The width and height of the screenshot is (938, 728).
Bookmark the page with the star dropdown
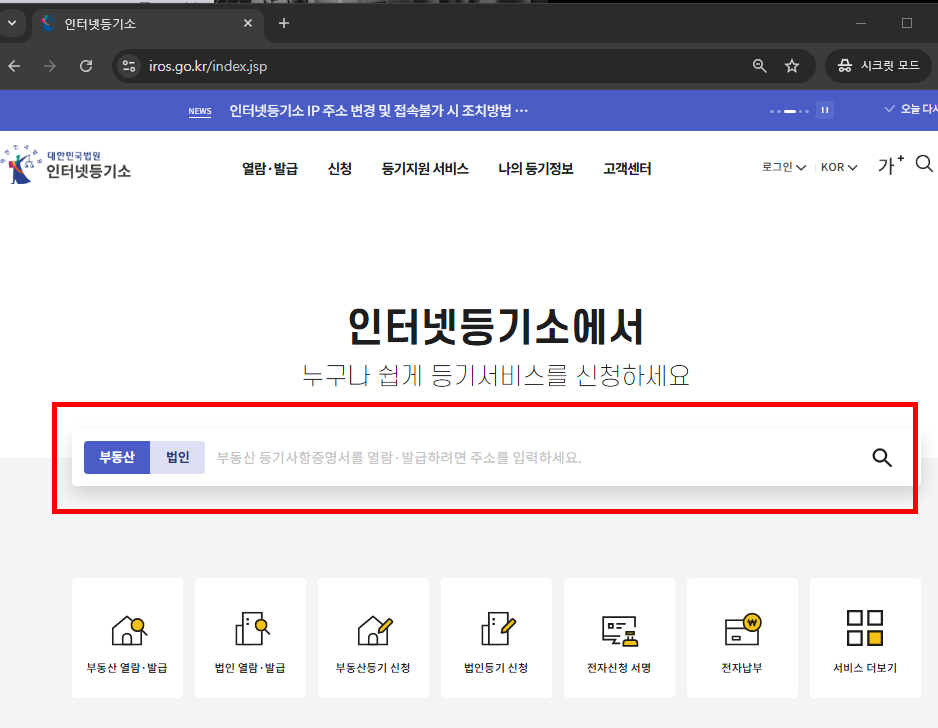coord(792,65)
